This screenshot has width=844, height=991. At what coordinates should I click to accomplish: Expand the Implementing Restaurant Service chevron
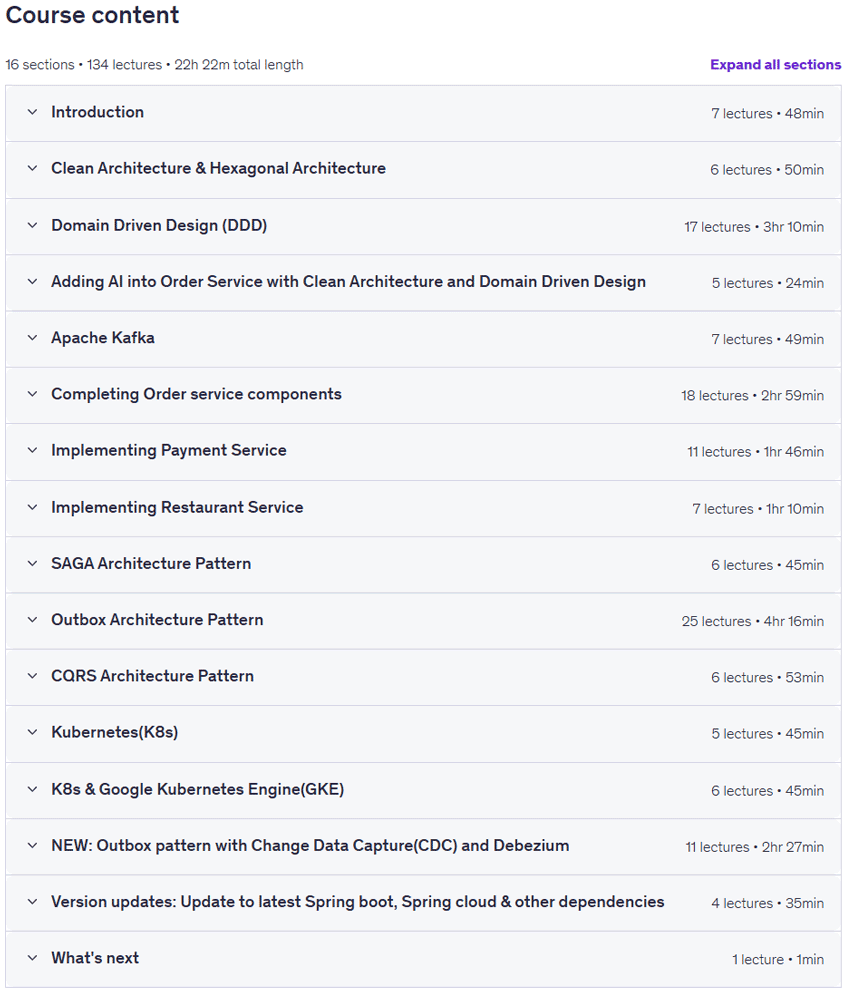[32, 508]
